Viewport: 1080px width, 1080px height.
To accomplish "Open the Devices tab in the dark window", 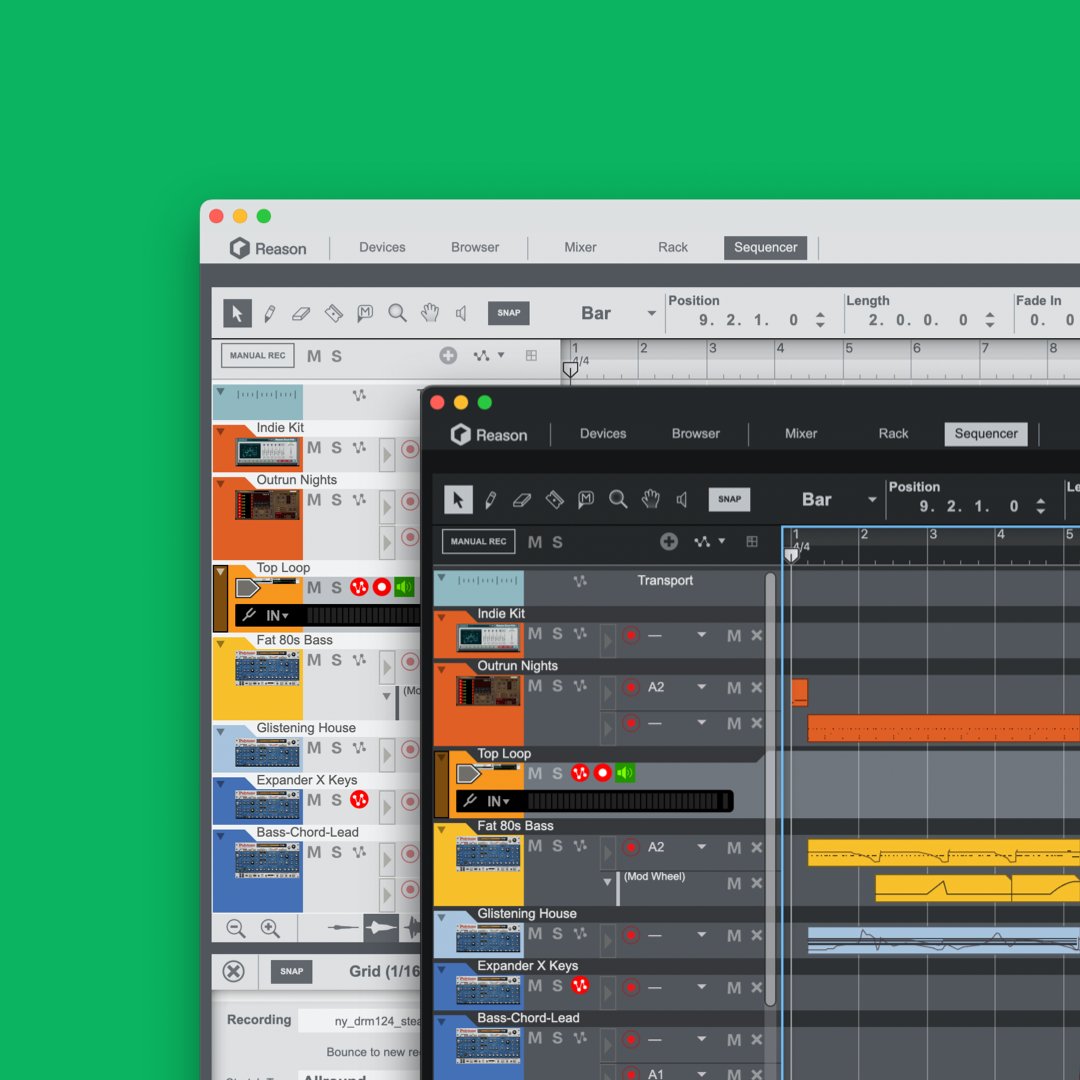I will click(x=603, y=434).
